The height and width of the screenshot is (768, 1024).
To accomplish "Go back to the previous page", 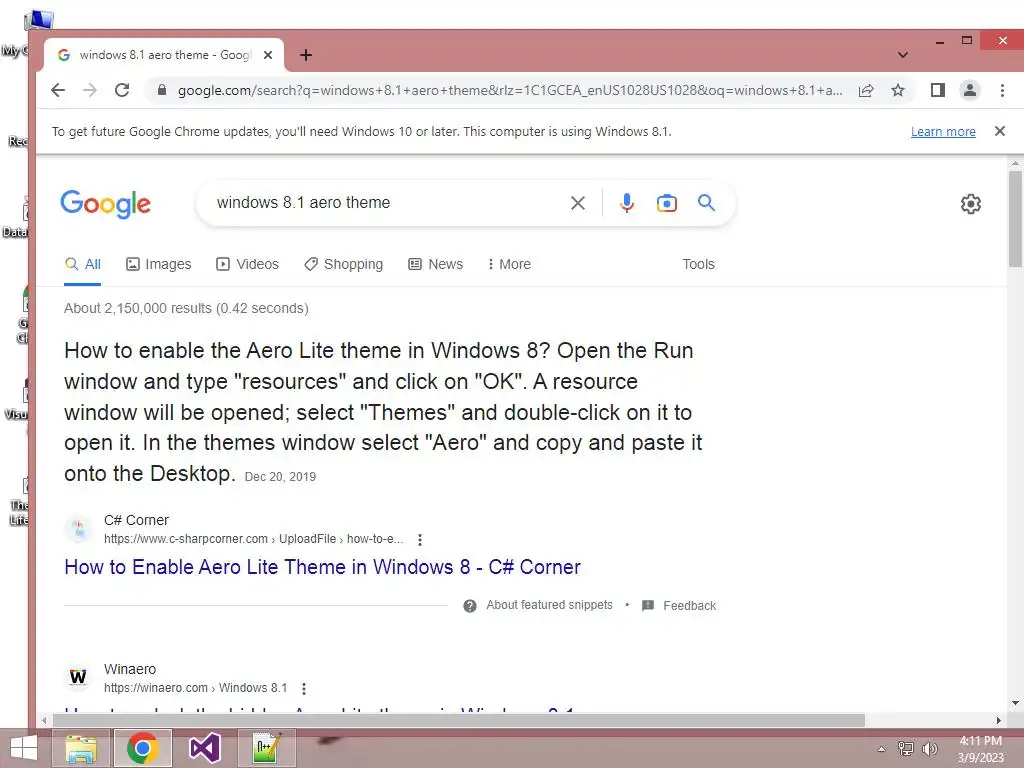I will coord(58,90).
